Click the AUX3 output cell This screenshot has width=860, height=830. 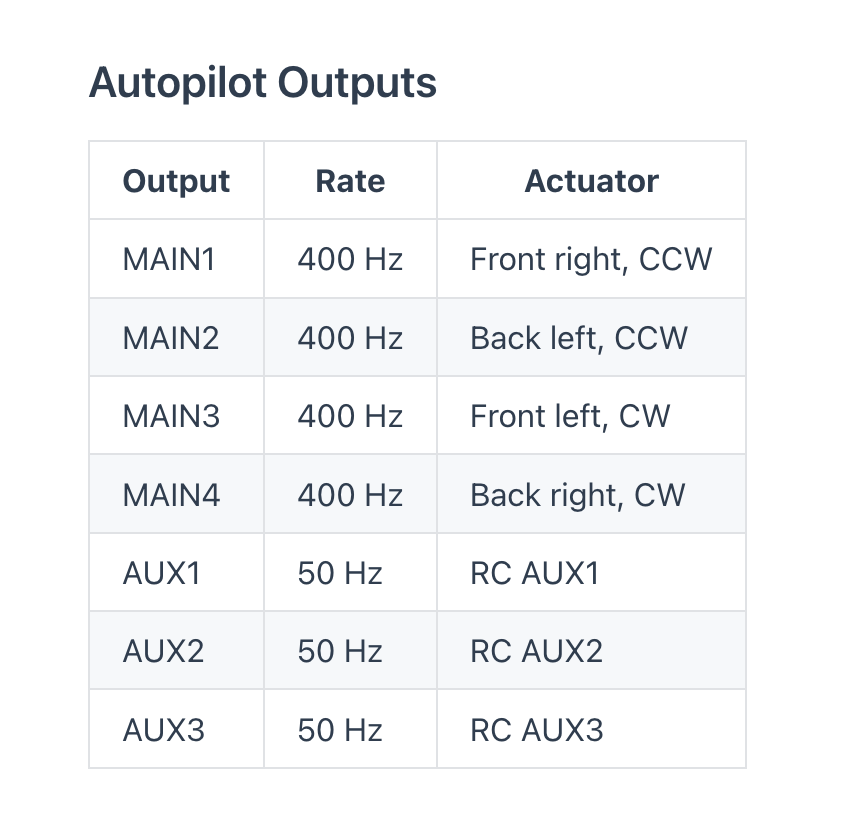[163, 730]
